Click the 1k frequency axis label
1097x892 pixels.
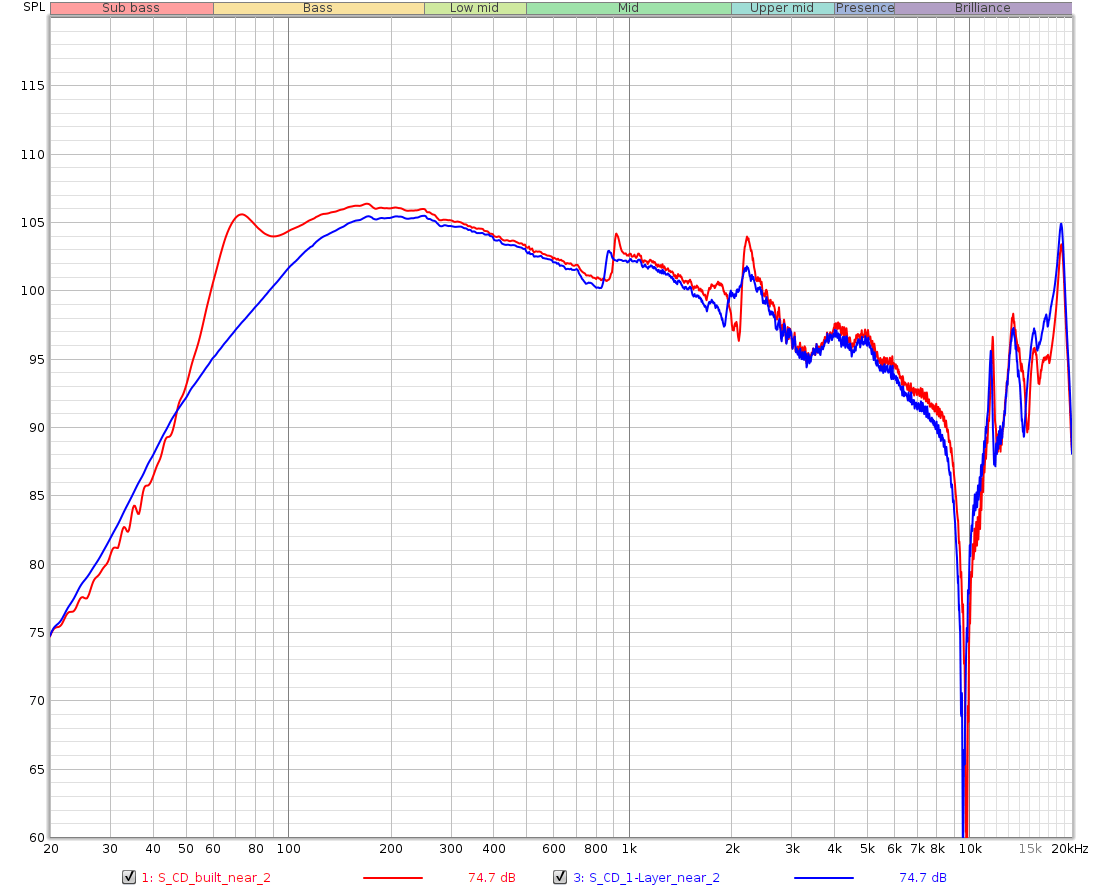(629, 849)
